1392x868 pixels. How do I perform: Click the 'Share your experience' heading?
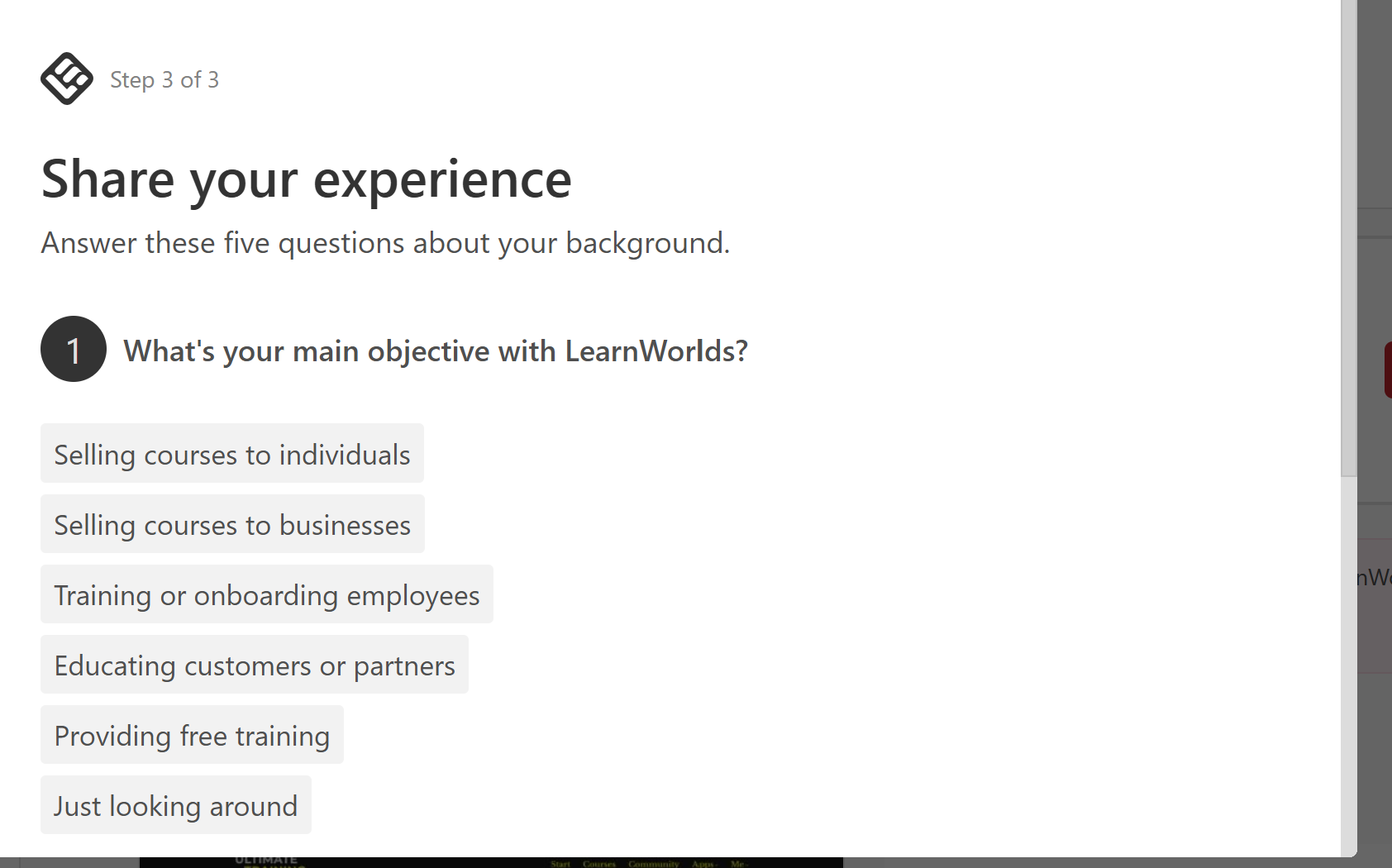tap(307, 179)
